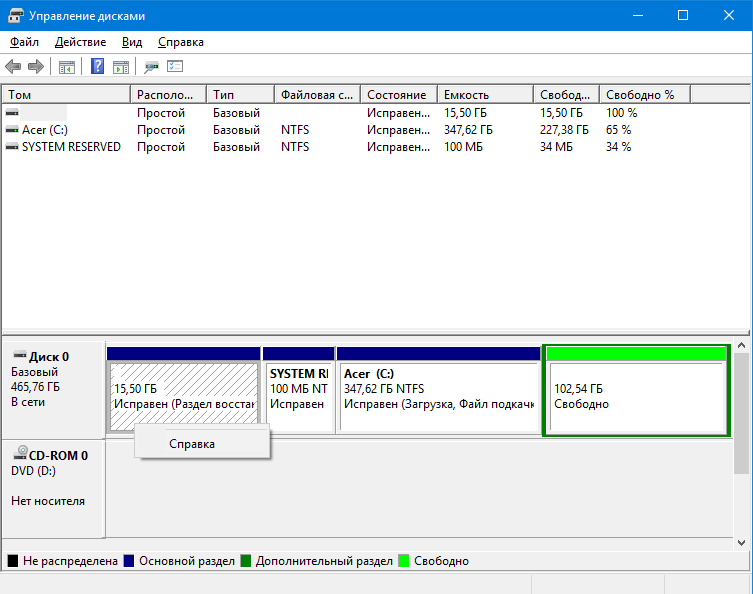Screen dimensions: 753x594
Task: Click the Диск 0 Базовый disk label
Action: [x=53, y=390]
